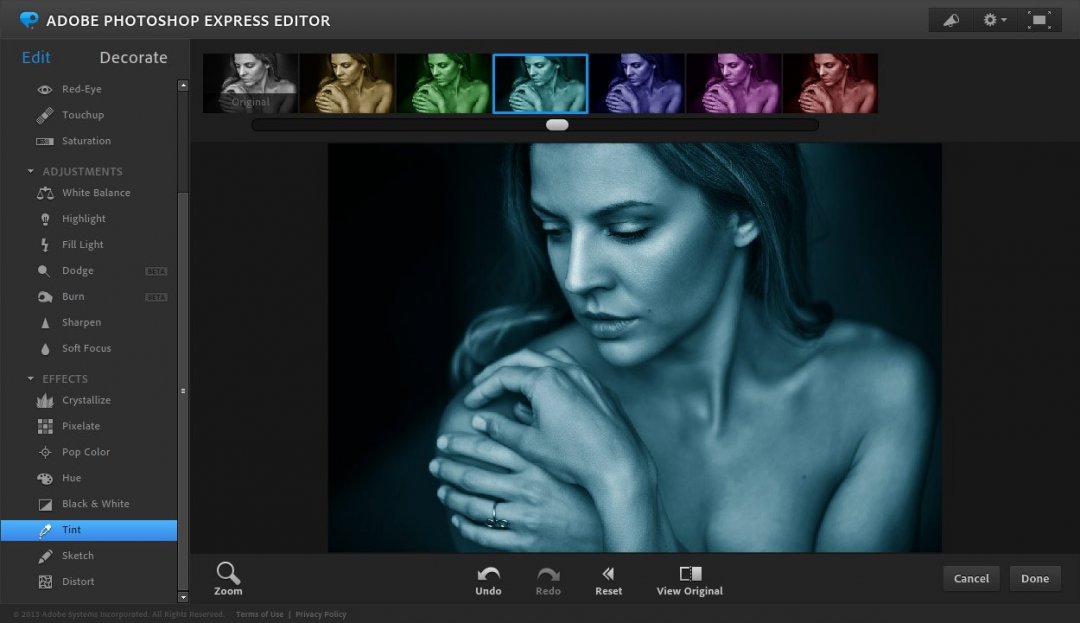Undo the last edit
Screen dimensions: 1080x623
(488, 581)
